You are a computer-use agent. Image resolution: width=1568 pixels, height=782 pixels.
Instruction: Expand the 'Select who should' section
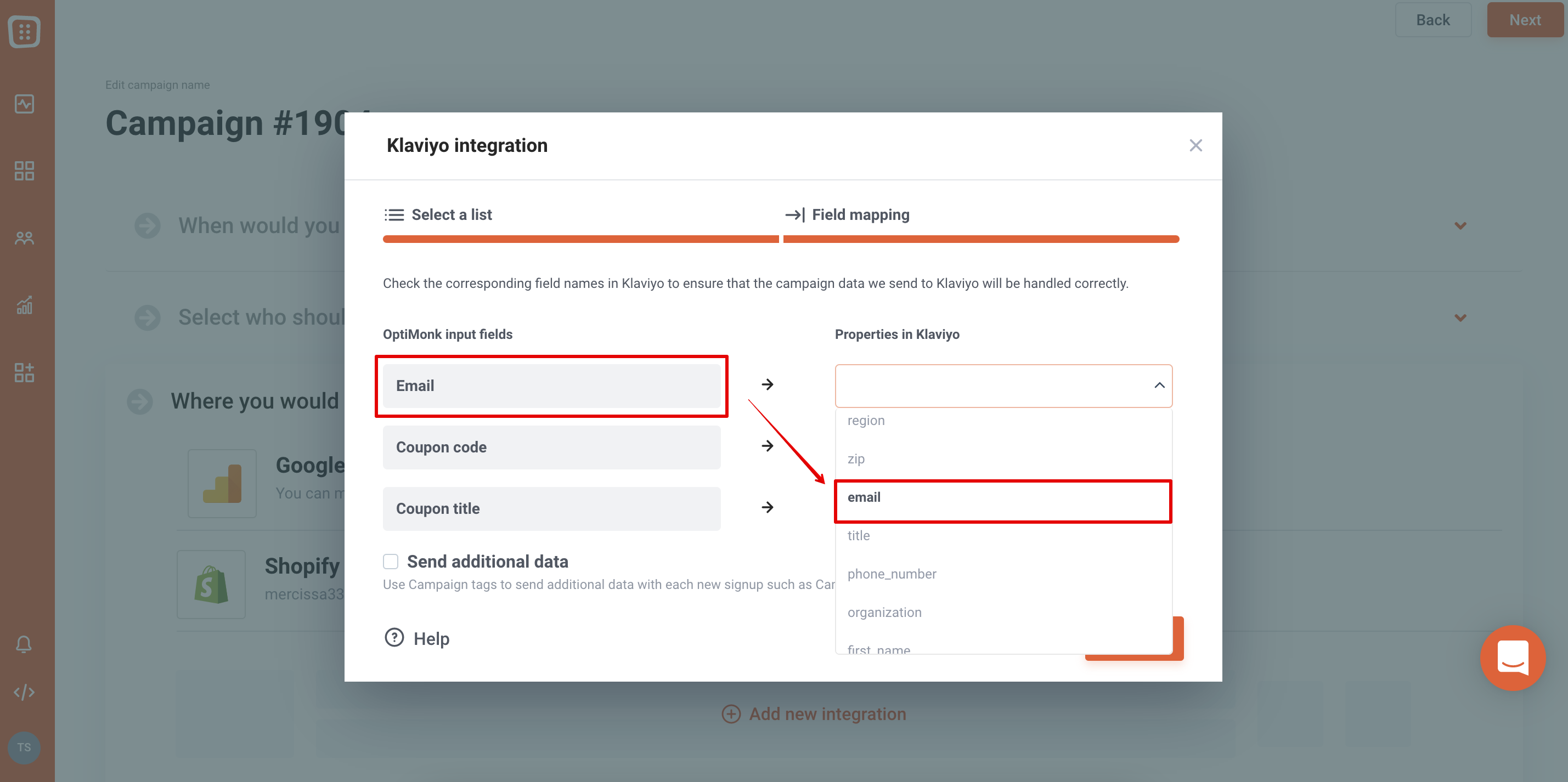(1460, 317)
